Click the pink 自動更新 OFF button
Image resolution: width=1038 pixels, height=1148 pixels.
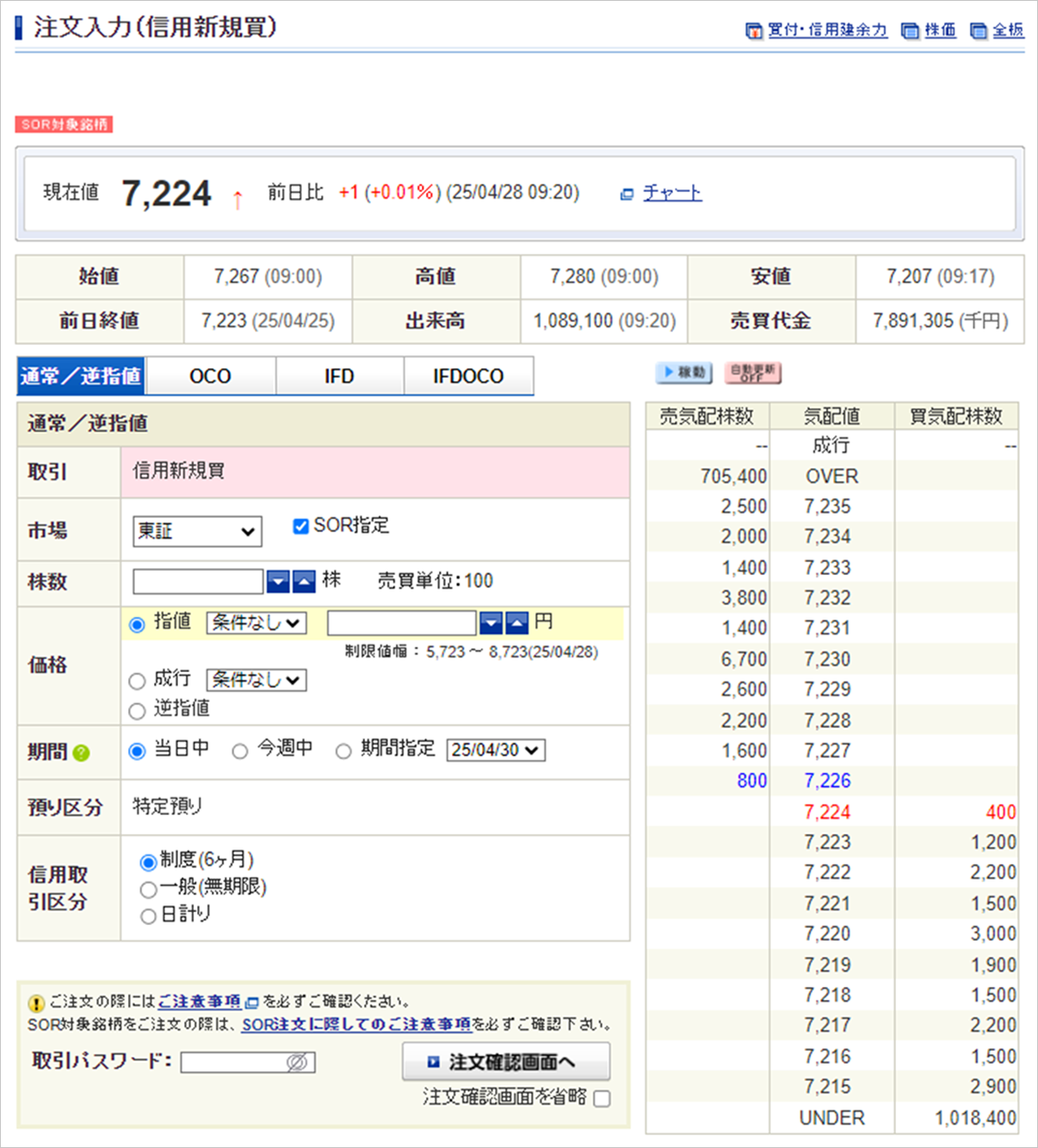pos(753,373)
